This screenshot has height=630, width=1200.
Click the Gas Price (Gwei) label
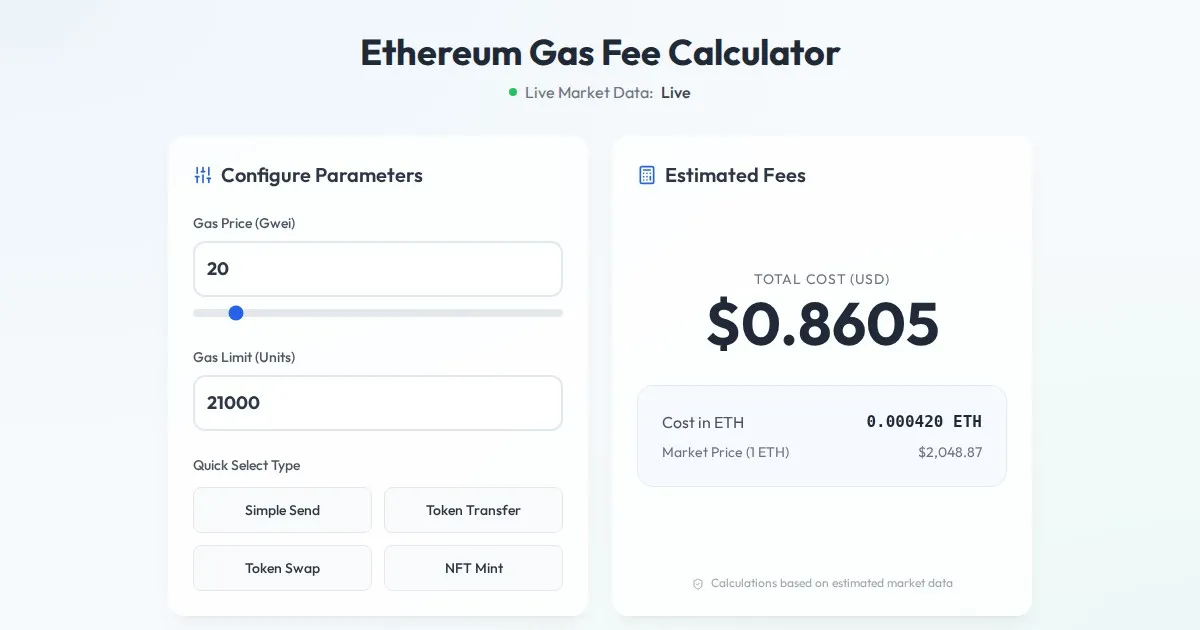point(244,224)
